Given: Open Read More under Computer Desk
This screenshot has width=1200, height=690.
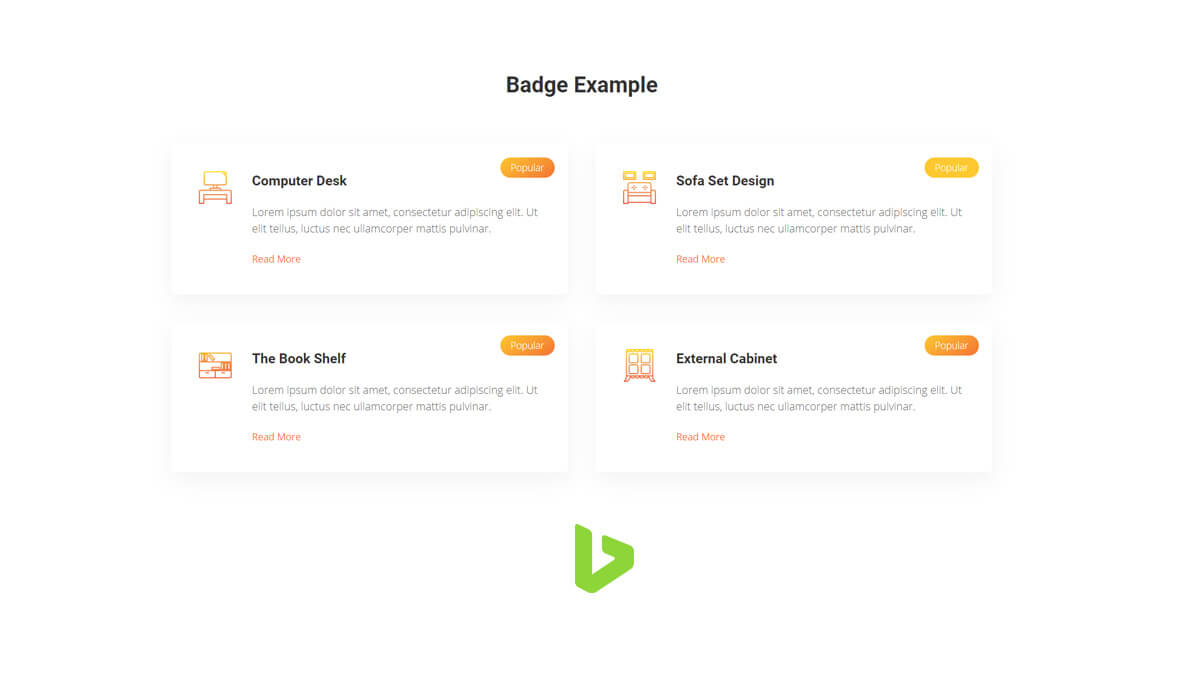Looking at the screenshot, I should (x=276, y=259).
